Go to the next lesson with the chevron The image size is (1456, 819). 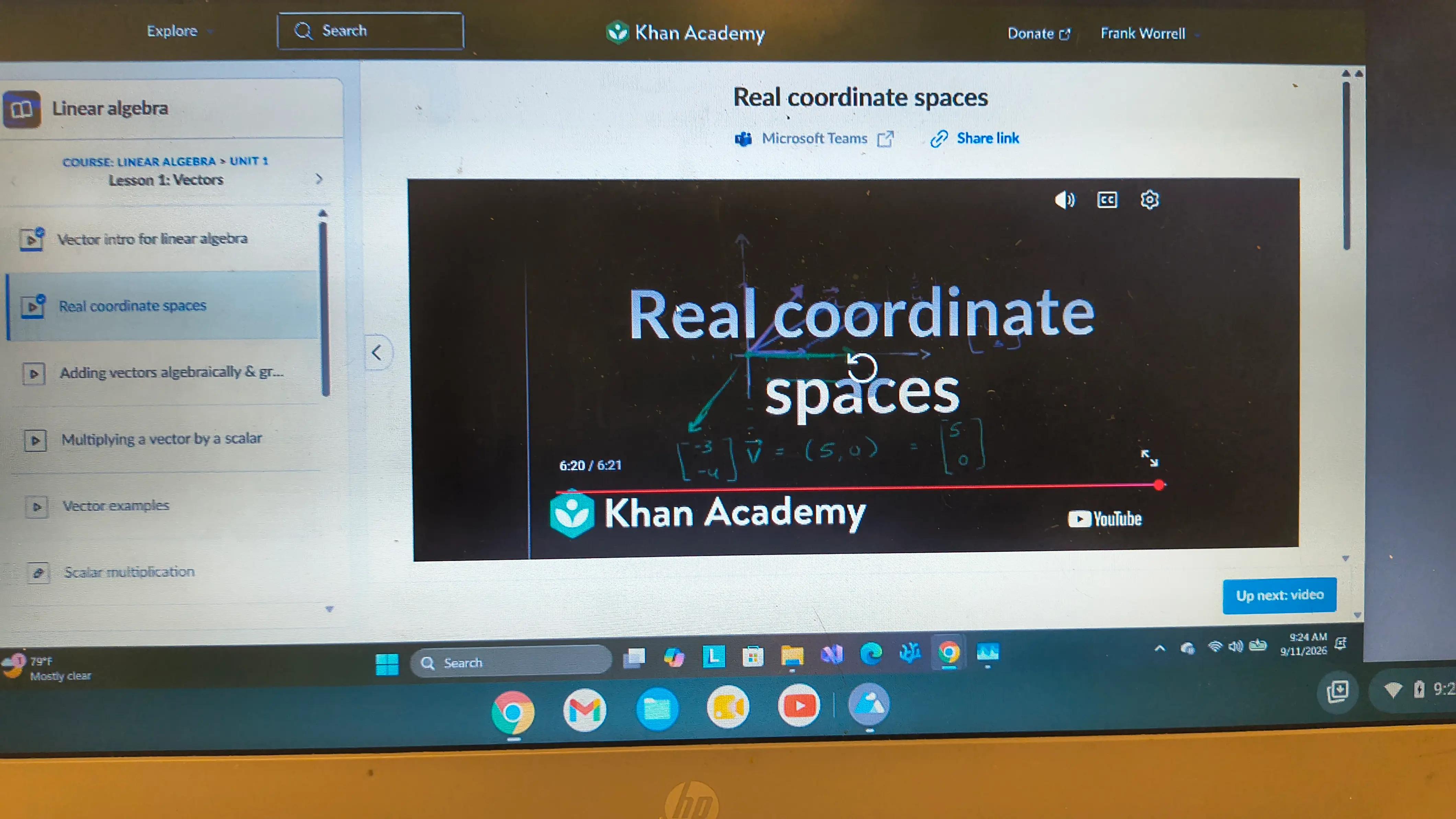point(319,179)
